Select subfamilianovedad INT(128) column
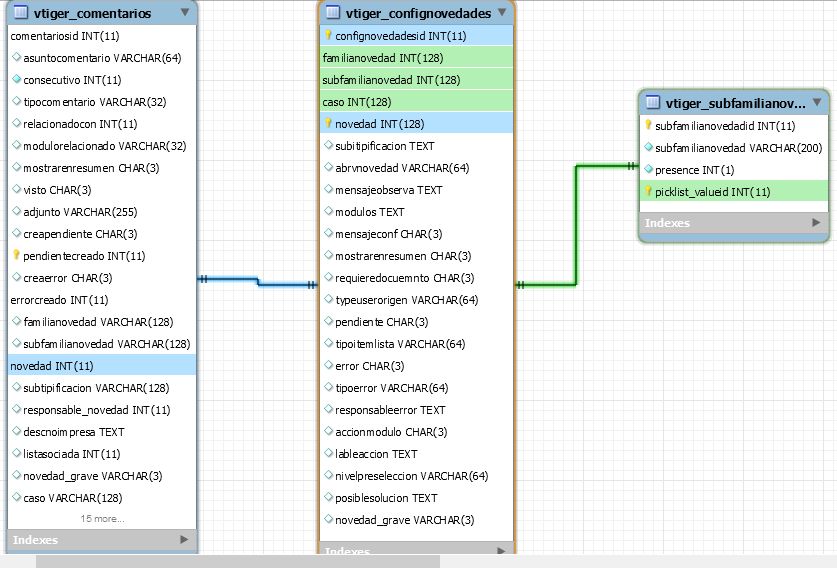 point(416,80)
